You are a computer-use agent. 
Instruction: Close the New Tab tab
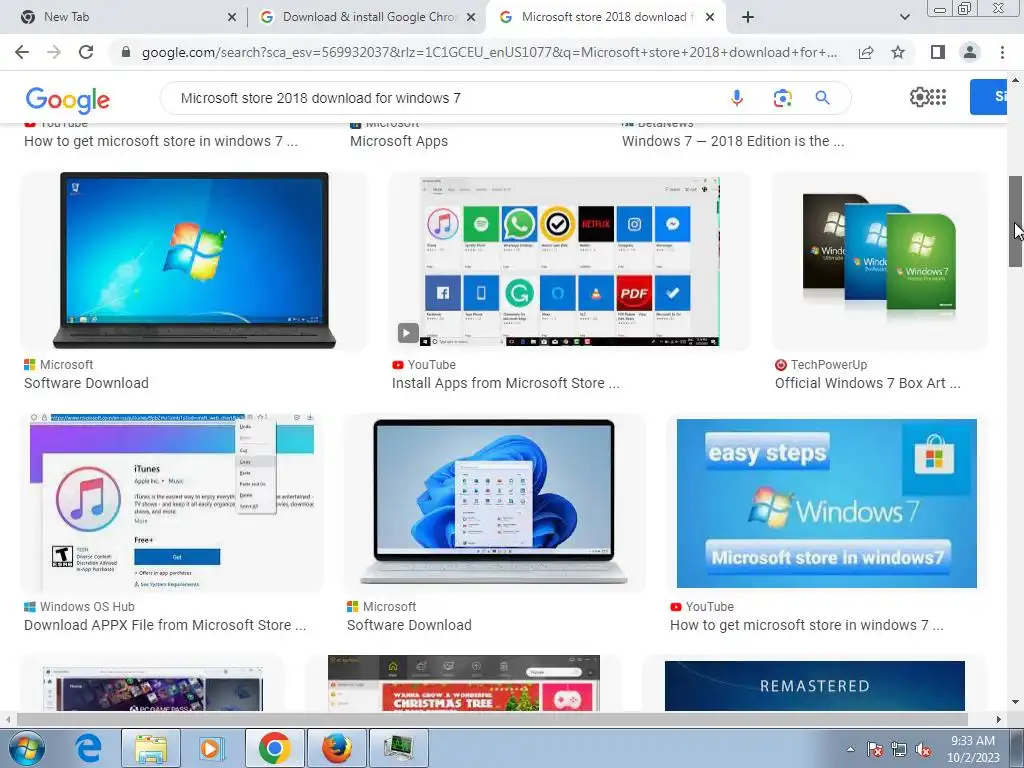[x=231, y=18]
